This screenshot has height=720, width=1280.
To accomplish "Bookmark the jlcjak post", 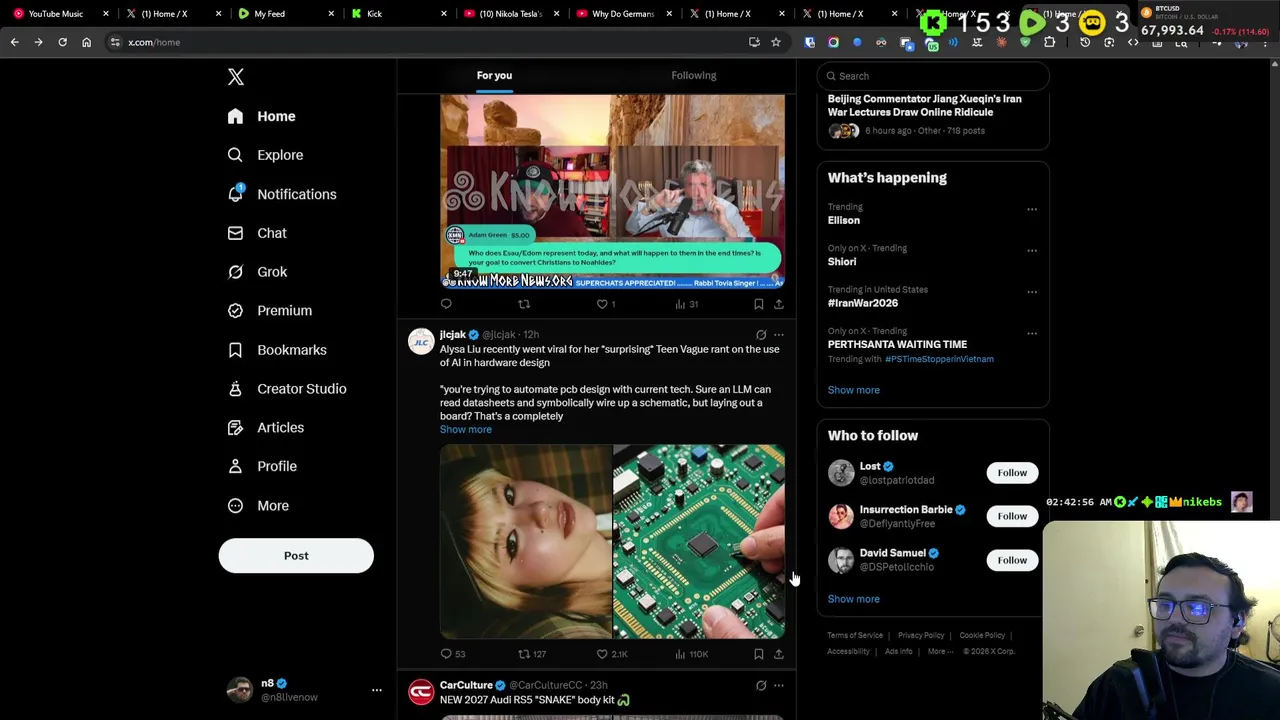I will click(759, 654).
